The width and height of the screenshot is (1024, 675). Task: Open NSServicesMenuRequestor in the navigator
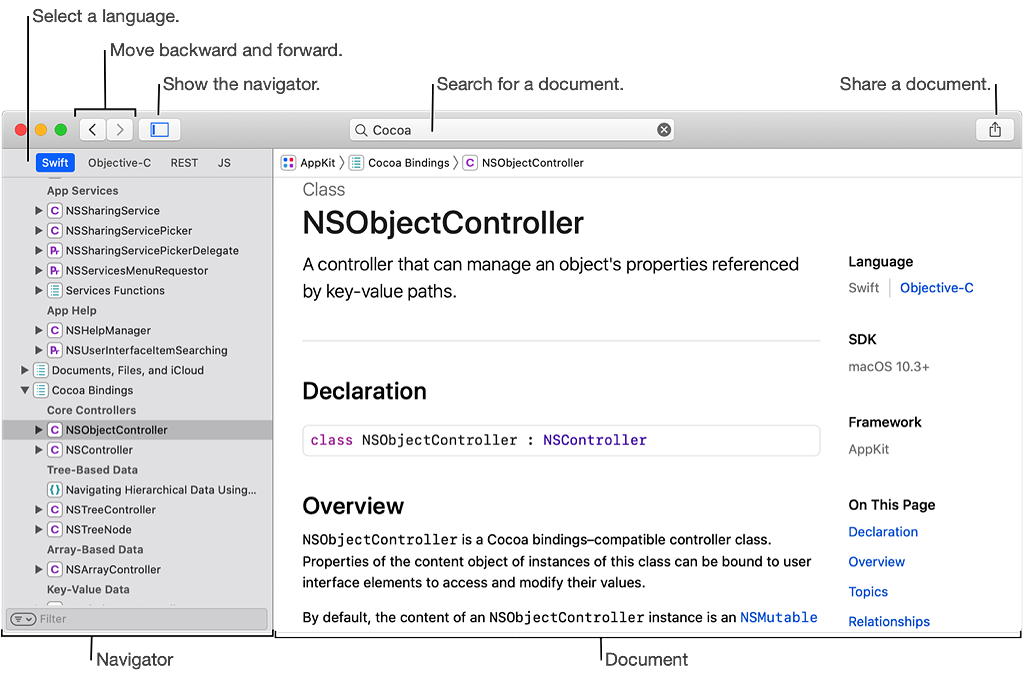click(136, 271)
